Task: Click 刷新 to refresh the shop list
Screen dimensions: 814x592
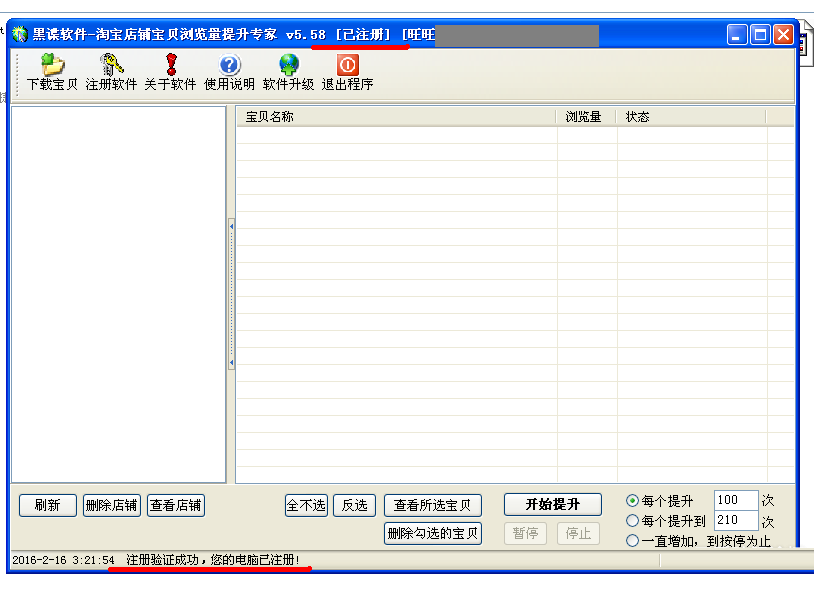Action: (x=46, y=505)
